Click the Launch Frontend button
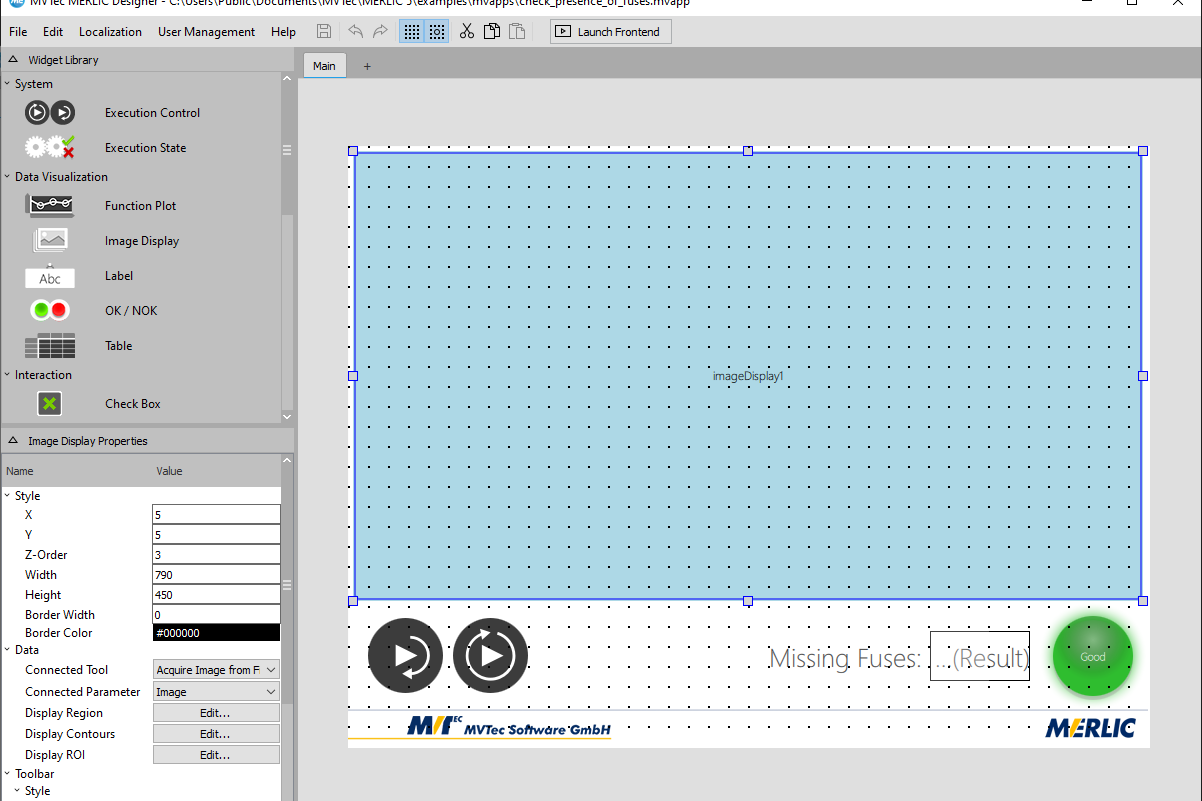The width and height of the screenshot is (1202, 801). (610, 32)
